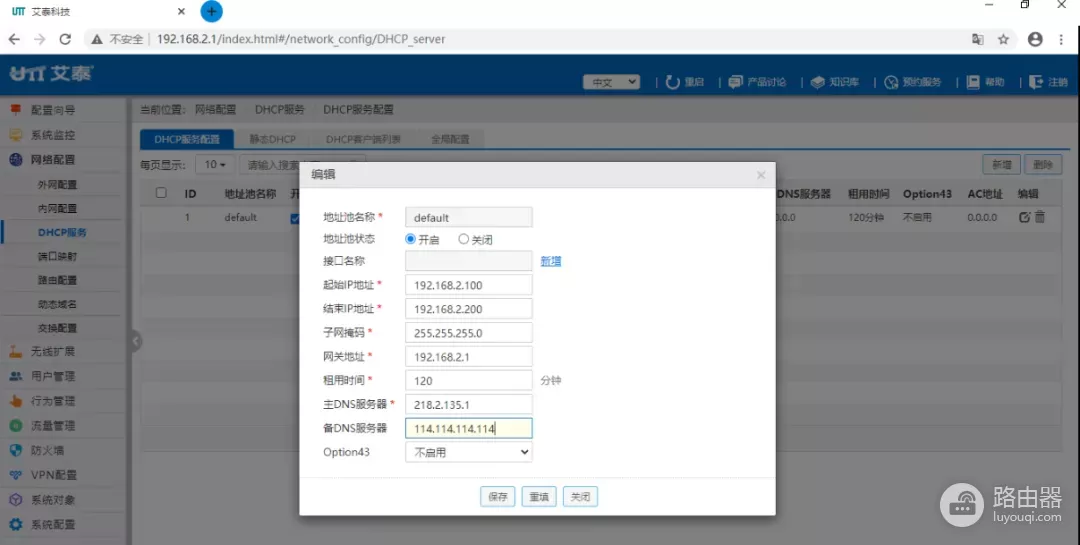The height and width of the screenshot is (545, 1080).
Task: Select the 关闭 radio button
Action: [x=464, y=239]
